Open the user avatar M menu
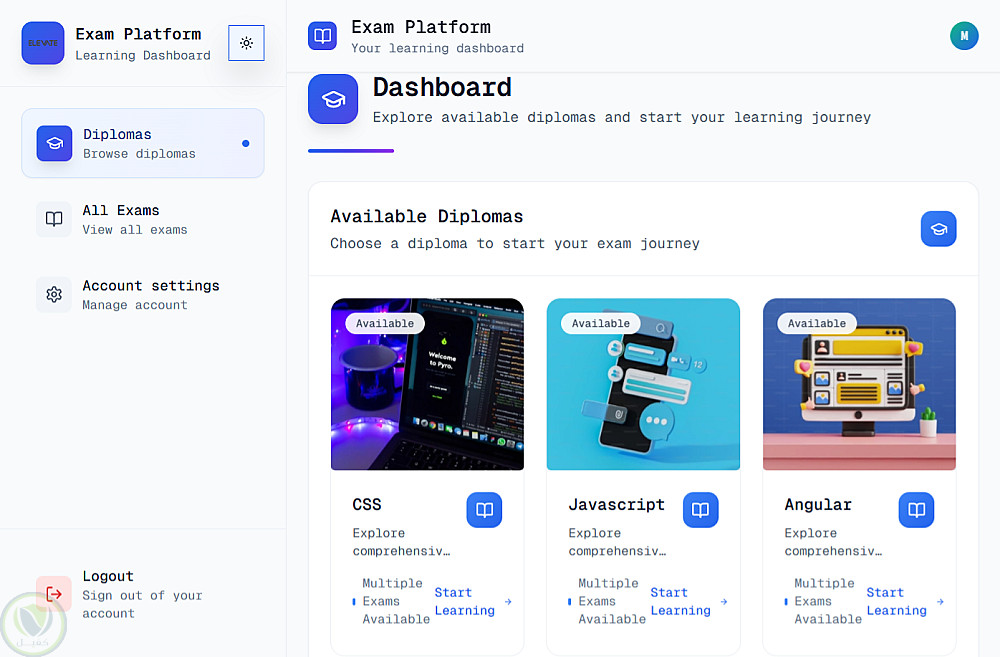Image resolution: width=1000 pixels, height=657 pixels. click(964, 36)
